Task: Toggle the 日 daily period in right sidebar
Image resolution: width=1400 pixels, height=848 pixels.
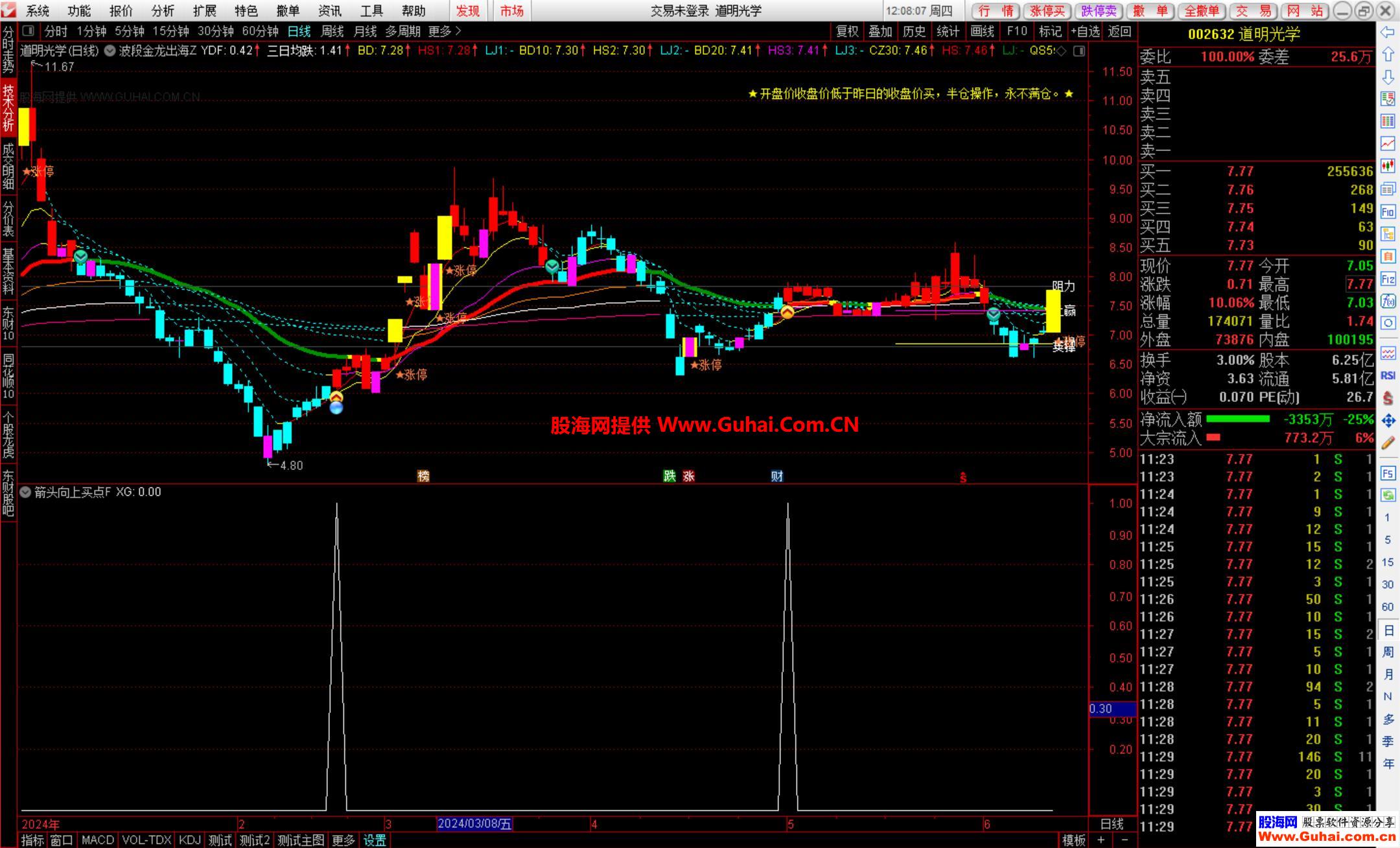Action: (1388, 630)
